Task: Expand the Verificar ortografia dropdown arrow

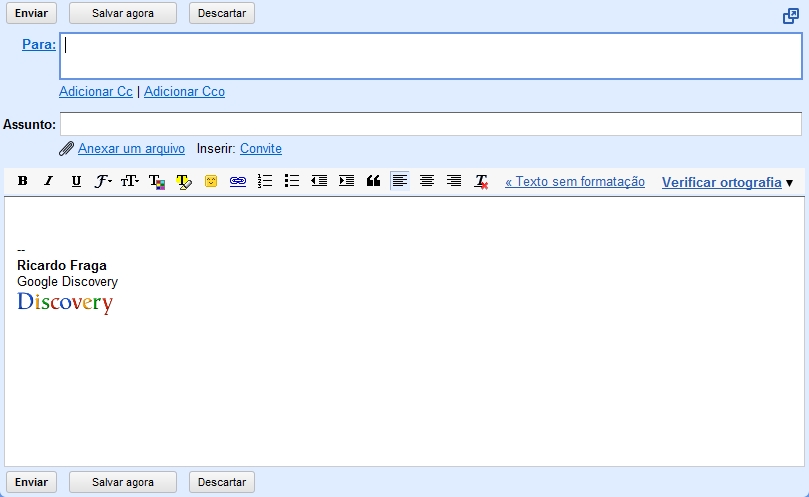Action: (x=789, y=183)
